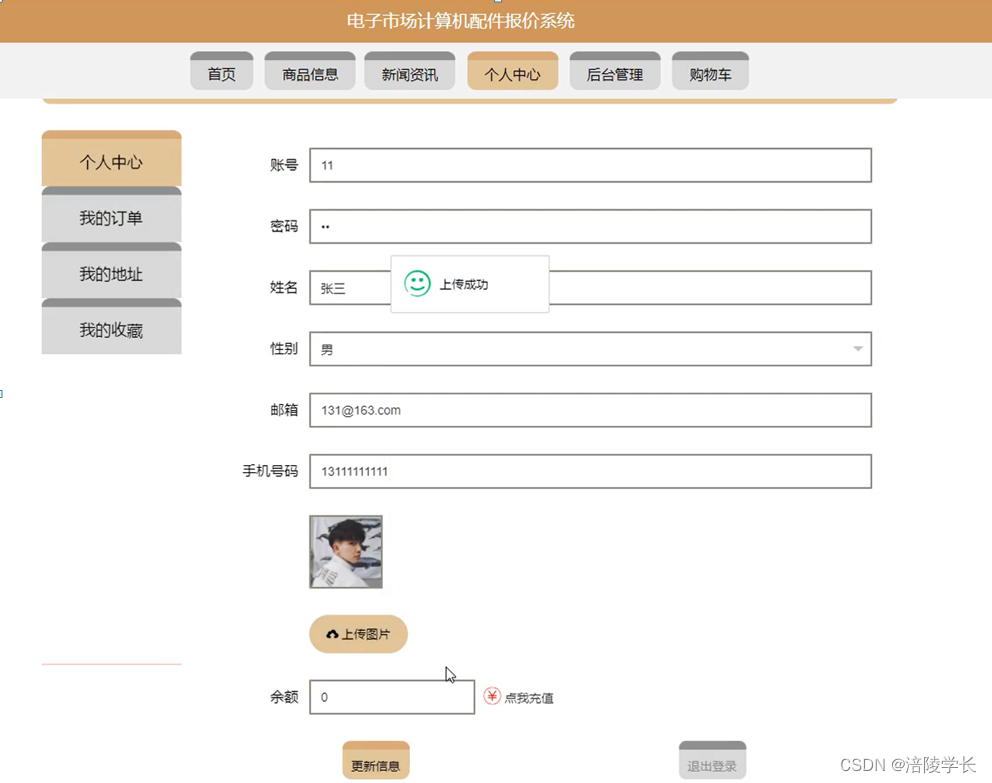Click the 退出登录 logout button

[712, 761]
